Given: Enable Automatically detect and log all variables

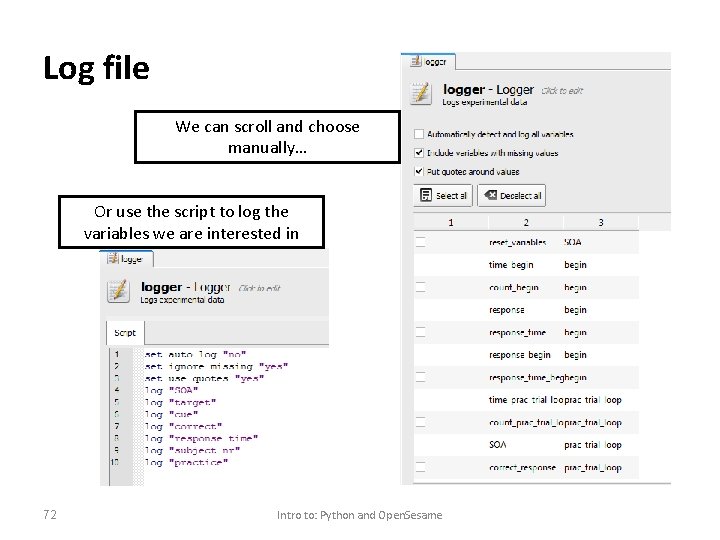Looking at the screenshot, I should pyautogui.click(x=419, y=134).
